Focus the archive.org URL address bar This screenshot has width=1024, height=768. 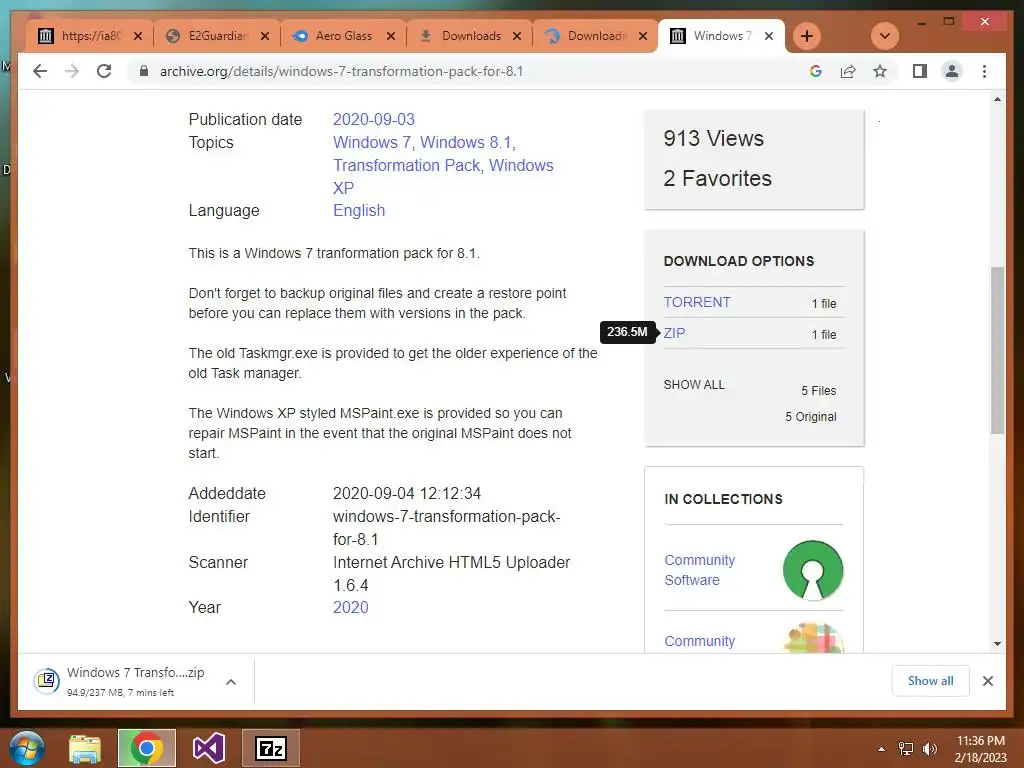pos(467,71)
